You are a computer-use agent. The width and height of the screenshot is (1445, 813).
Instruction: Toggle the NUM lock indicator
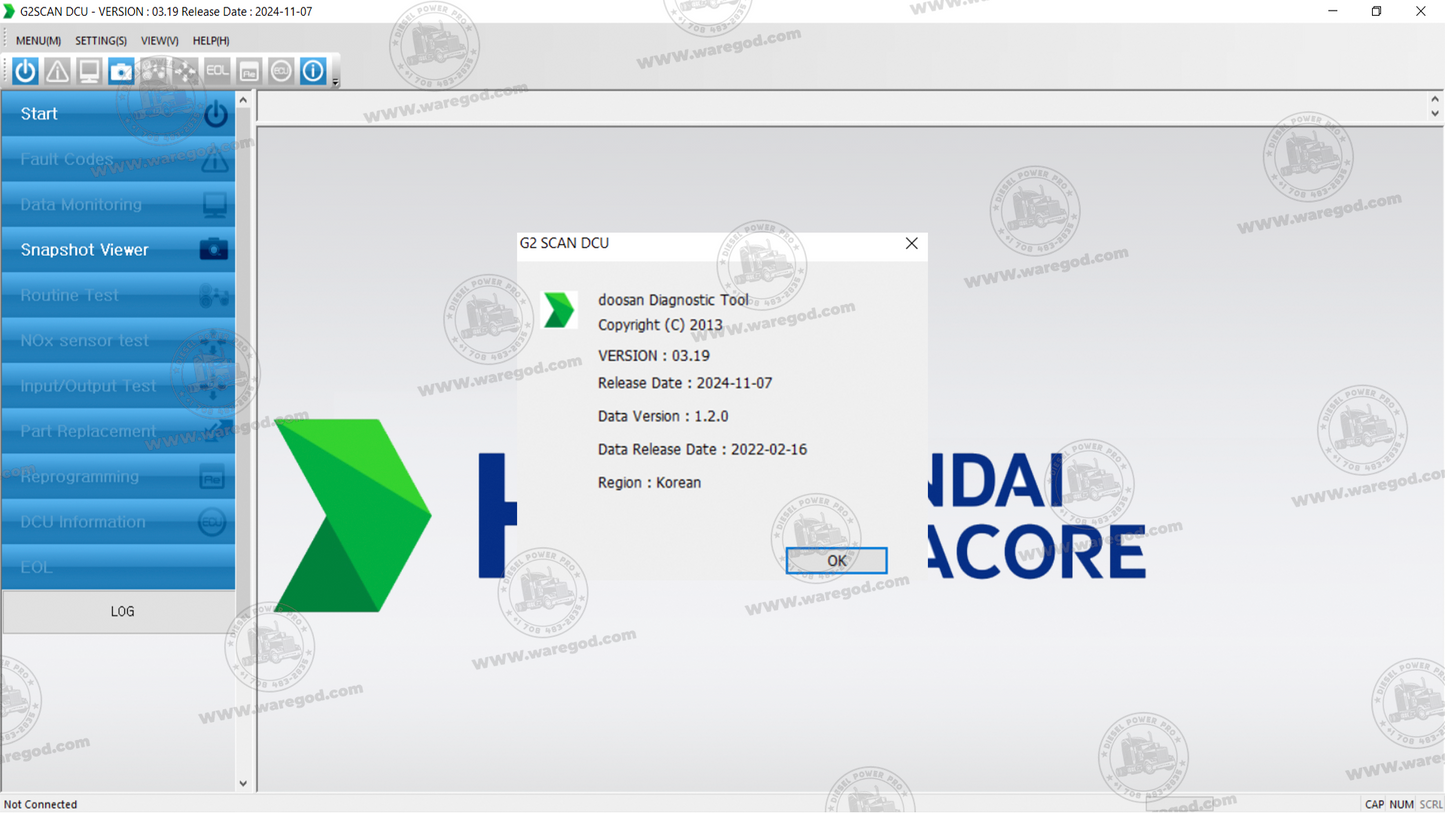(1403, 804)
